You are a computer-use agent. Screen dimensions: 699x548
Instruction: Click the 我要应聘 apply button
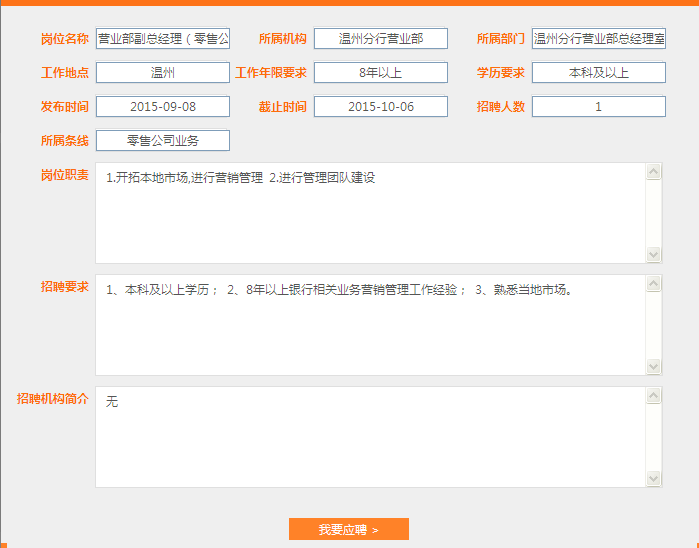point(348,529)
